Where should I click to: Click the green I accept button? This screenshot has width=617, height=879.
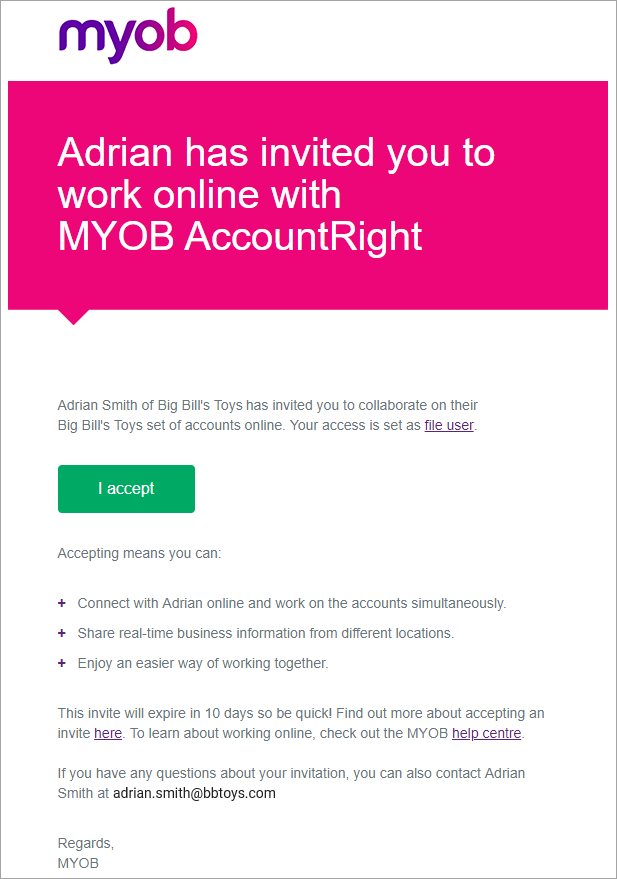pos(126,489)
